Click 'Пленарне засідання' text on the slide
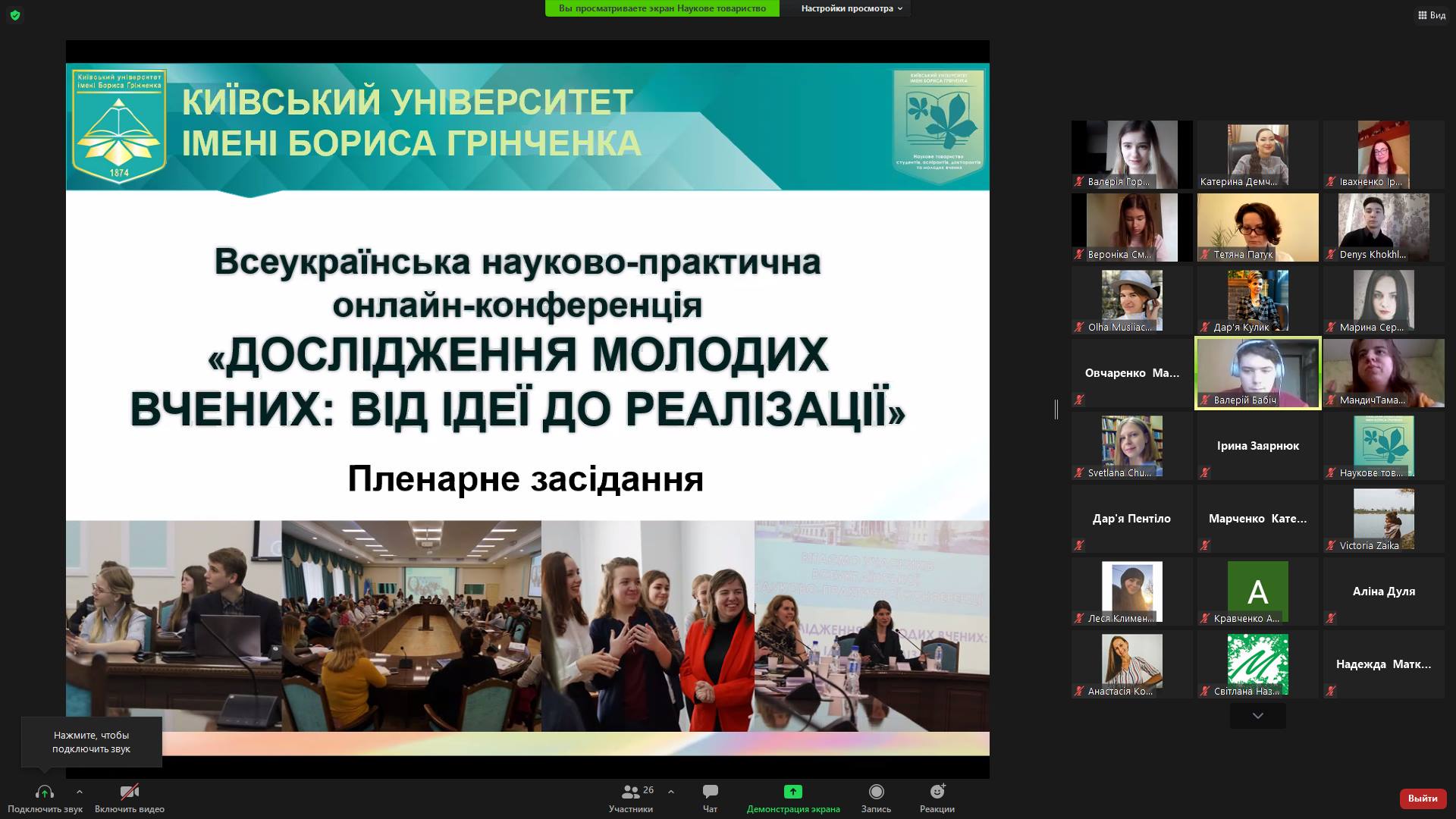Viewport: 1456px width, 819px height. pyautogui.click(x=526, y=479)
